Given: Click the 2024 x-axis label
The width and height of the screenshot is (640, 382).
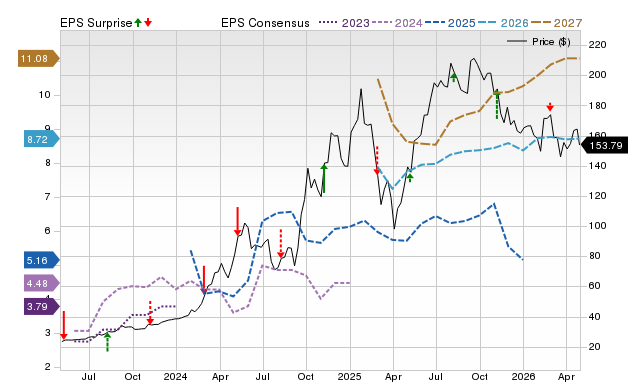Looking at the screenshot, I should [x=176, y=376].
